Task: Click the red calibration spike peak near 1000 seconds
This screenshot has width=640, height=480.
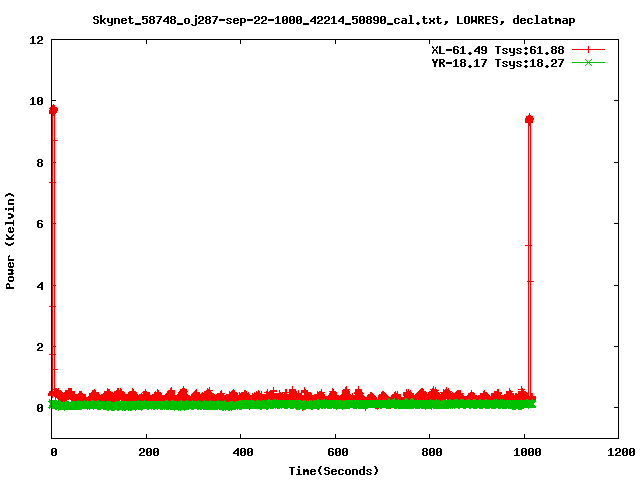Action: [529, 120]
